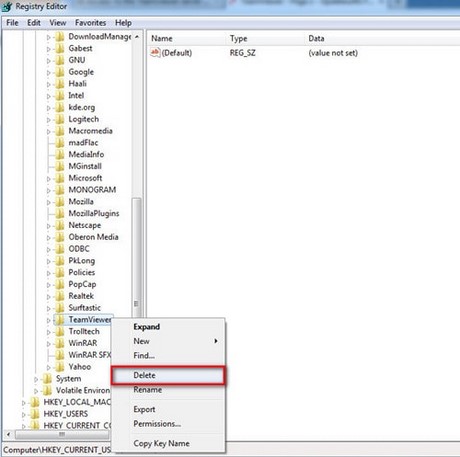Click the Logitech folder icon
460x457 pixels.
click(x=60, y=119)
